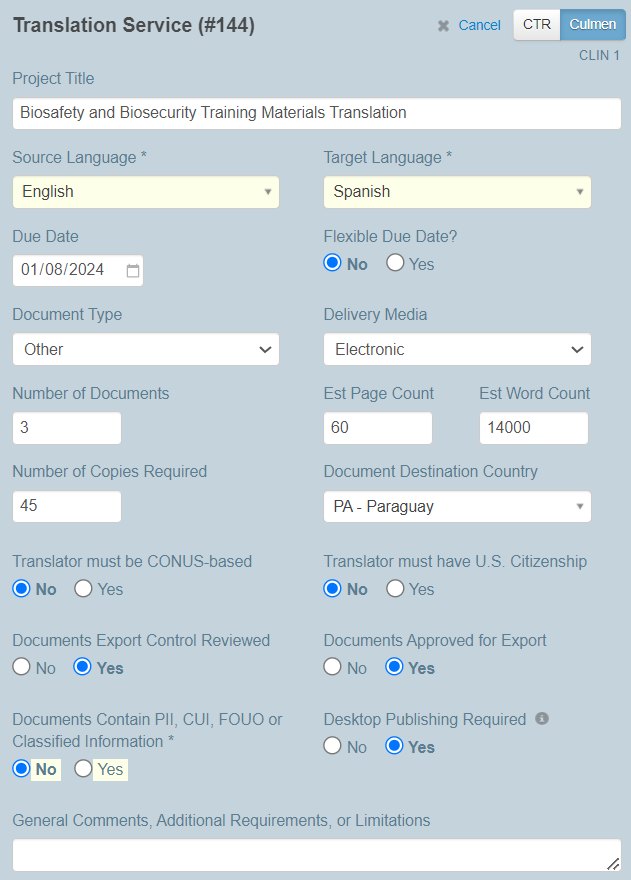Switch to the CTR tab
The image size is (631, 880).
pos(537,25)
